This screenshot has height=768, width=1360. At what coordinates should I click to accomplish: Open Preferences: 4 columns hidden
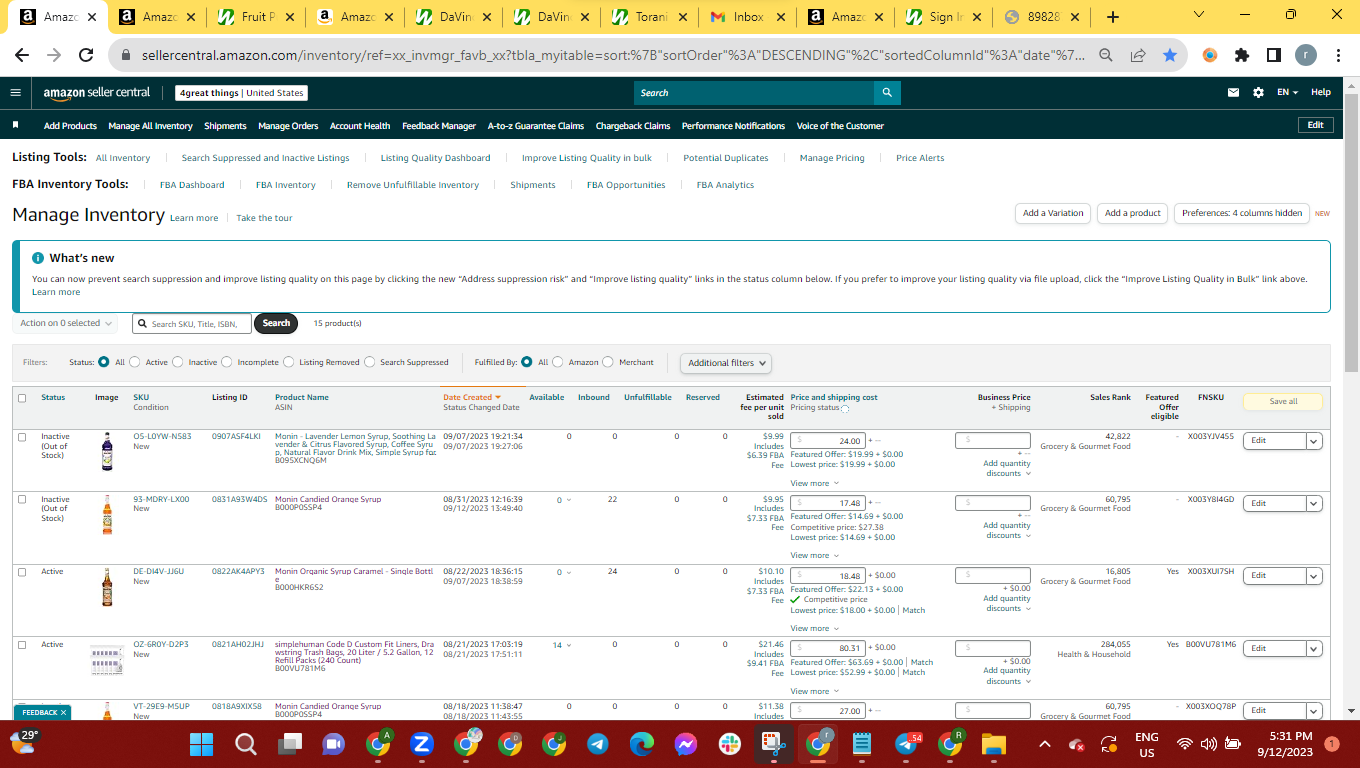pos(1242,213)
